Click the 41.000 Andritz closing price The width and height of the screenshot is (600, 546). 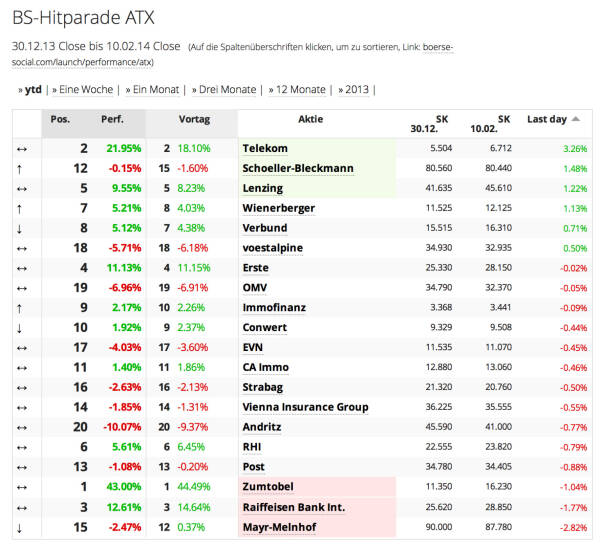[498, 427]
